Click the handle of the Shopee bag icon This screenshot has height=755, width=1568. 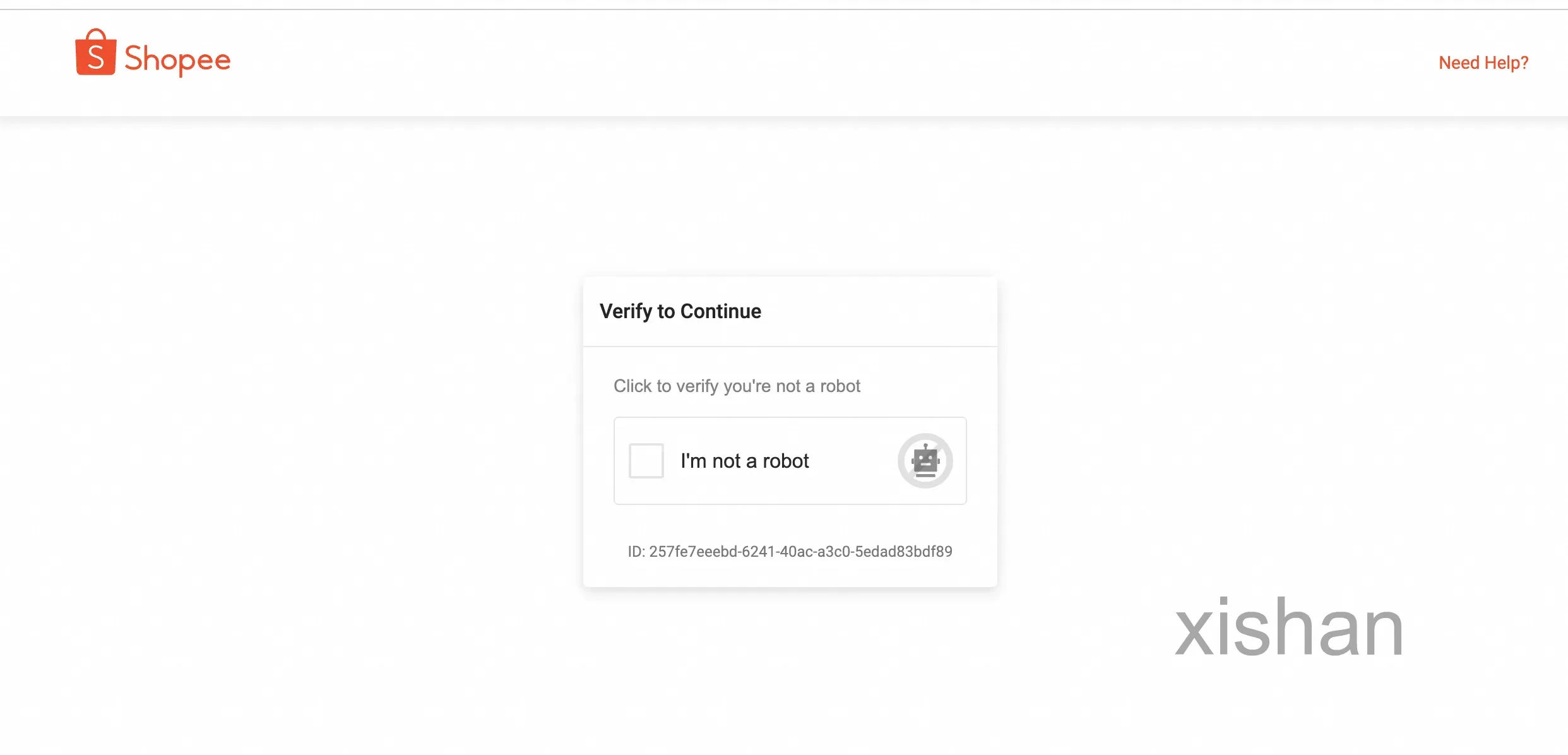(96, 34)
